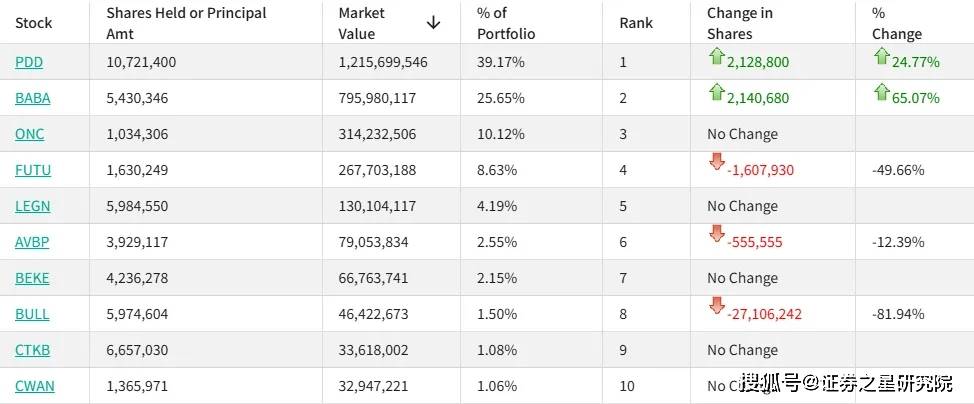This screenshot has width=974, height=404.
Task: Open the BABA stock link
Action: click(x=33, y=98)
